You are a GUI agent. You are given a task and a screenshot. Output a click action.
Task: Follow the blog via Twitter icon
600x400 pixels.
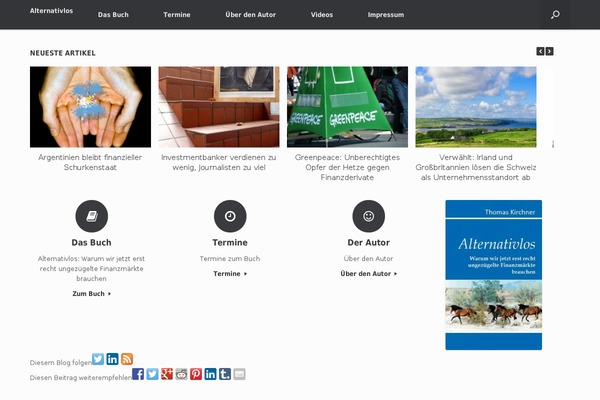(x=98, y=359)
